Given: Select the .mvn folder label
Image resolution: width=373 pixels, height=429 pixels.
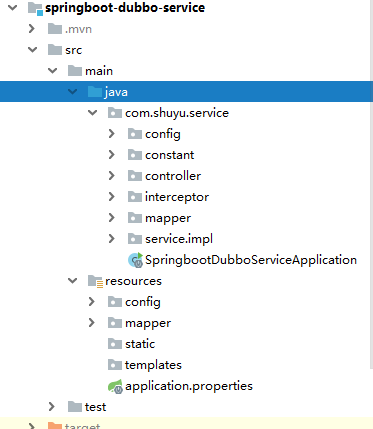Looking at the screenshot, I should pyautogui.click(x=78, y=29).
